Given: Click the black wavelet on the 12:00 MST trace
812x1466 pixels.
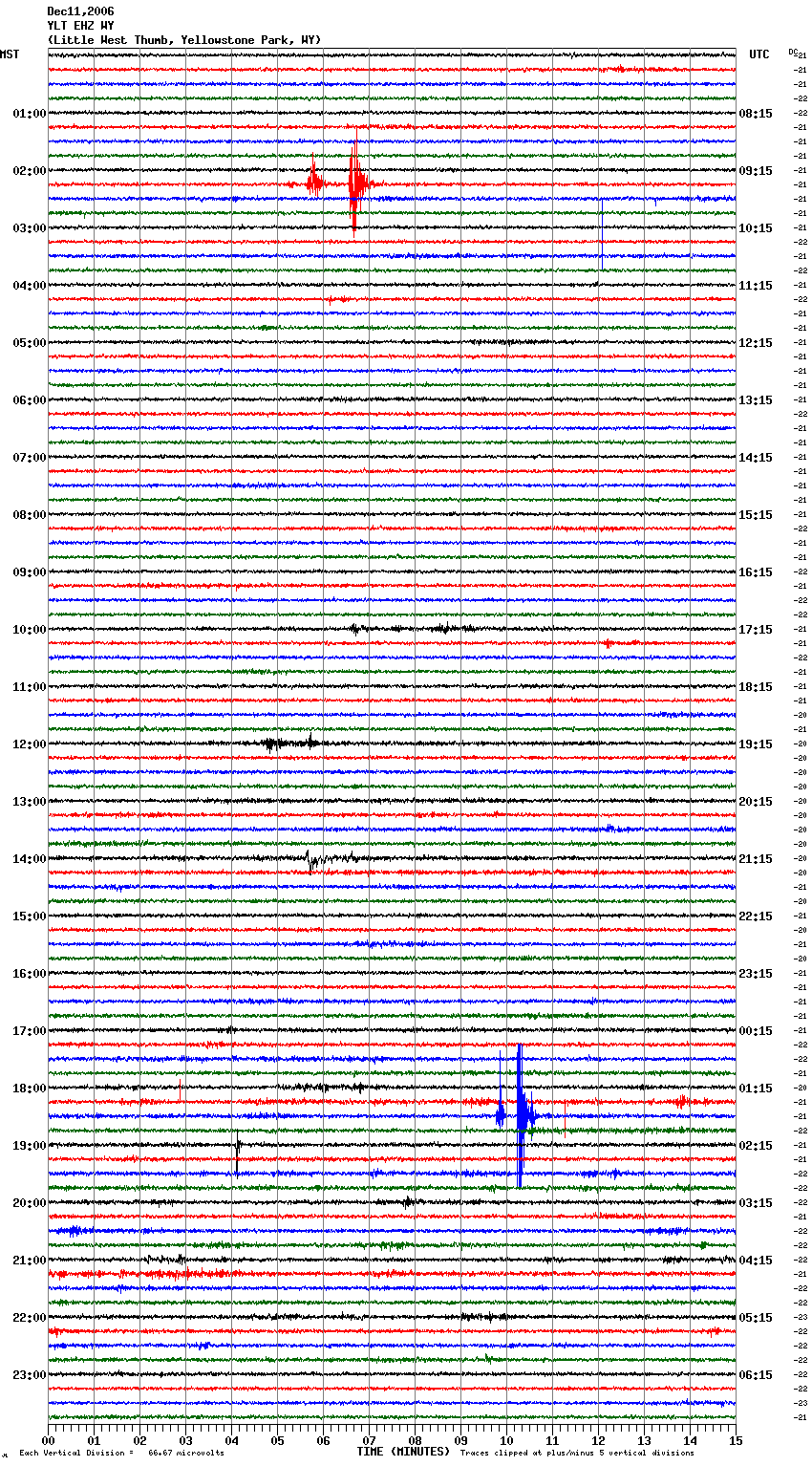Looking at the screenshot, I should coord(289,743).
